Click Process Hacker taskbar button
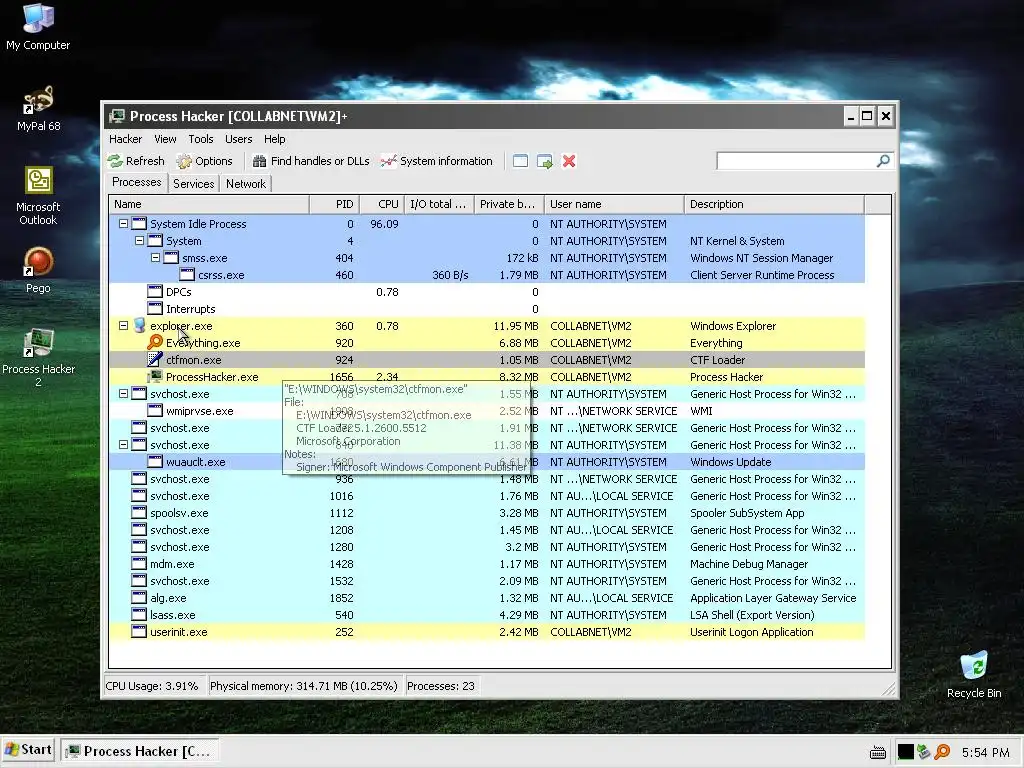The height and width of the screenshot is (768, 1024). click(140, 751)
